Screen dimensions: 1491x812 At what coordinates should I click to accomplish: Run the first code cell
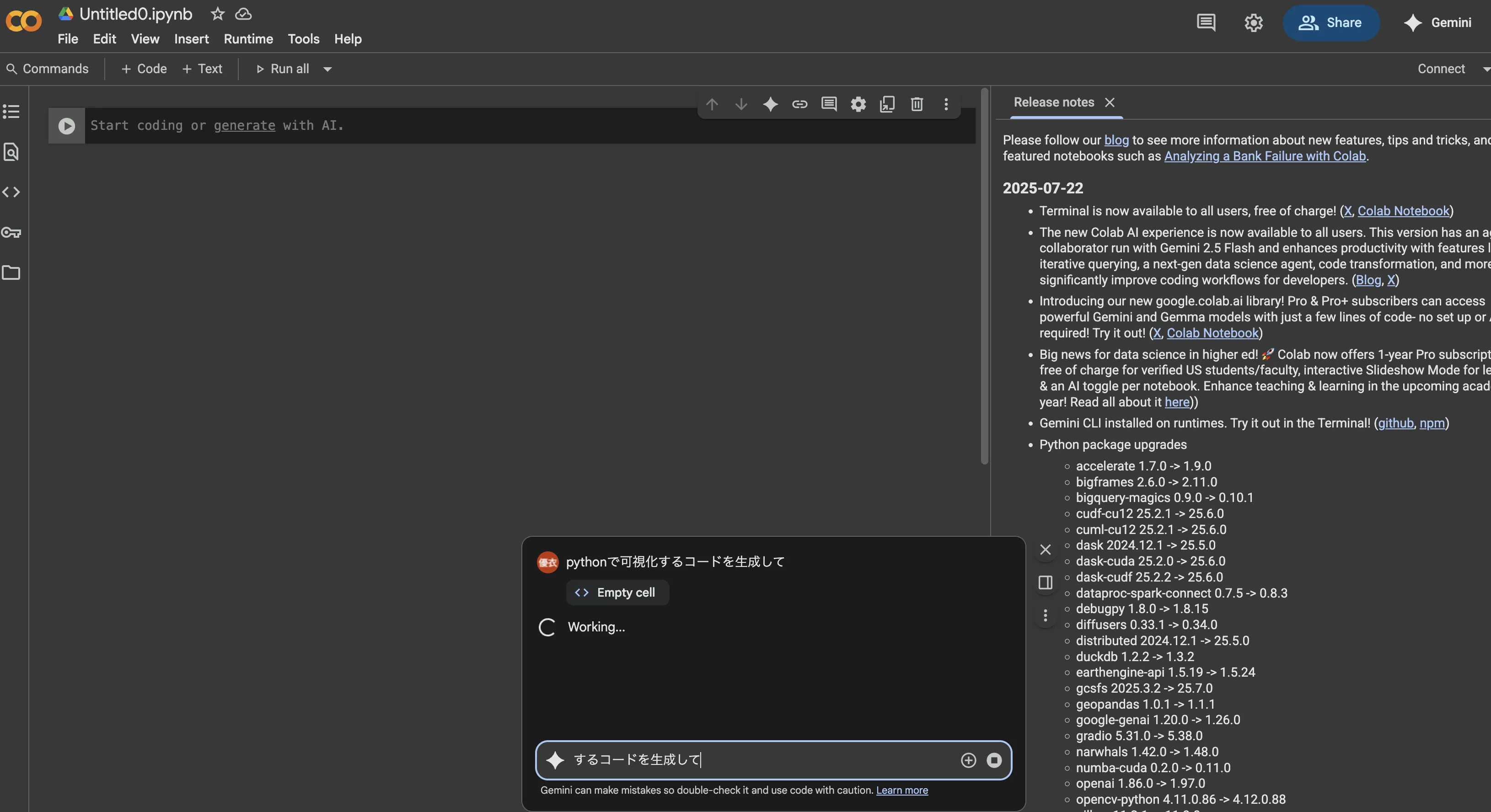(x=66, y=125)
